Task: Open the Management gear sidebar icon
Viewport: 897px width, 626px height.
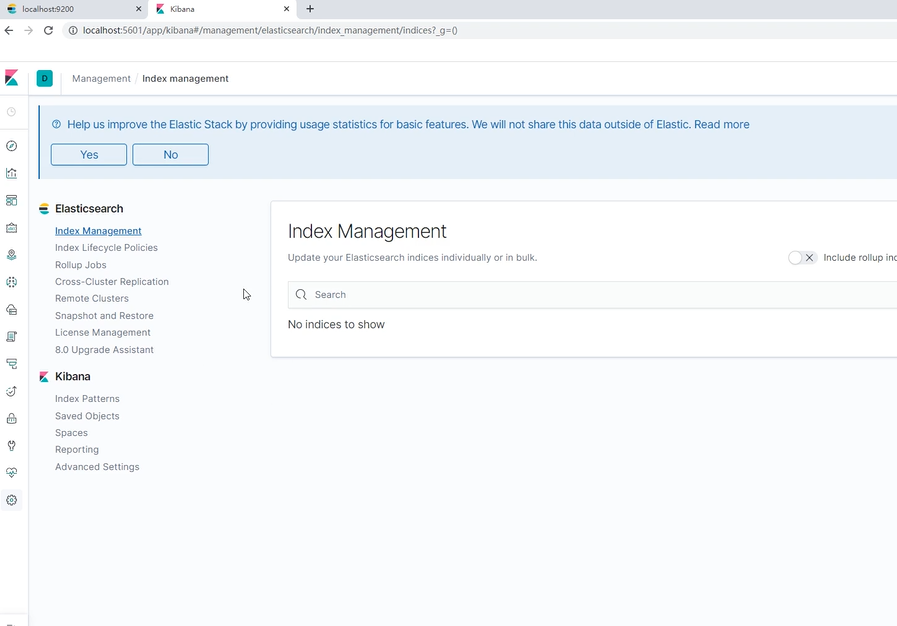Action: point(11,500)
